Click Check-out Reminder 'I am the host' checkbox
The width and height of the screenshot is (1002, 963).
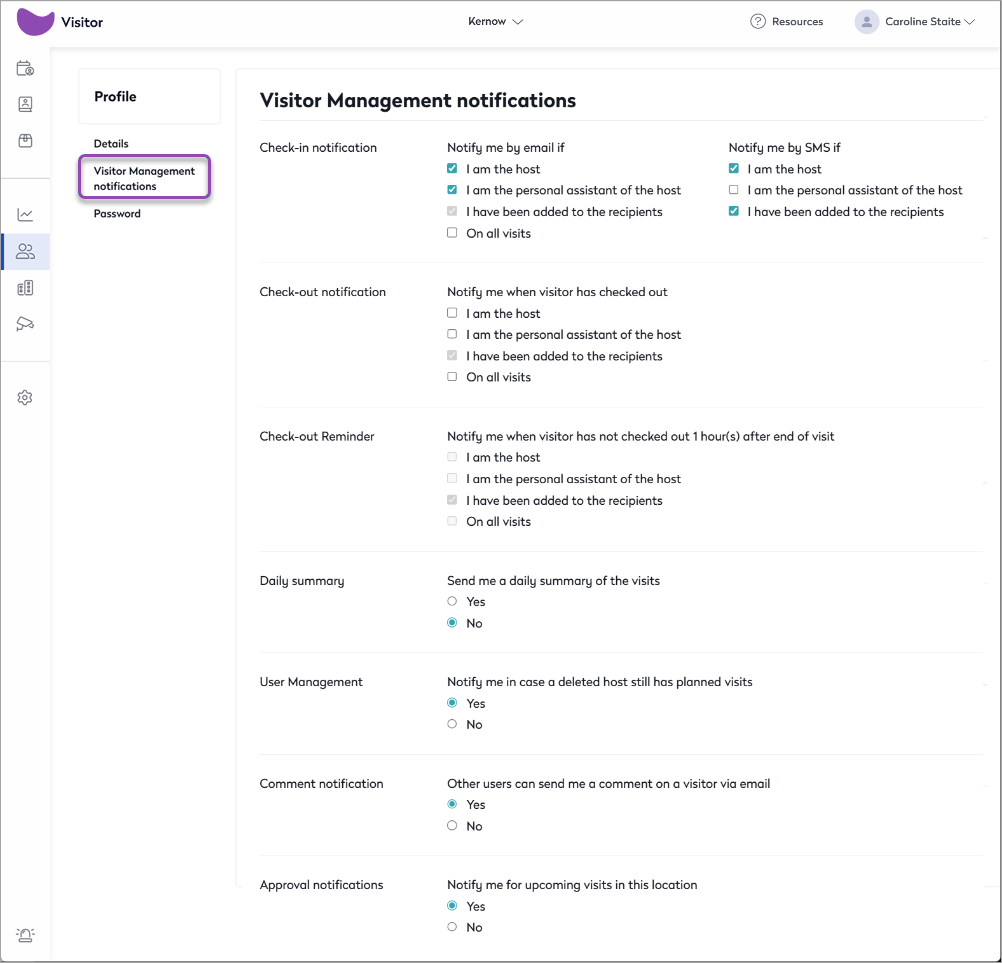click(452, 456)
